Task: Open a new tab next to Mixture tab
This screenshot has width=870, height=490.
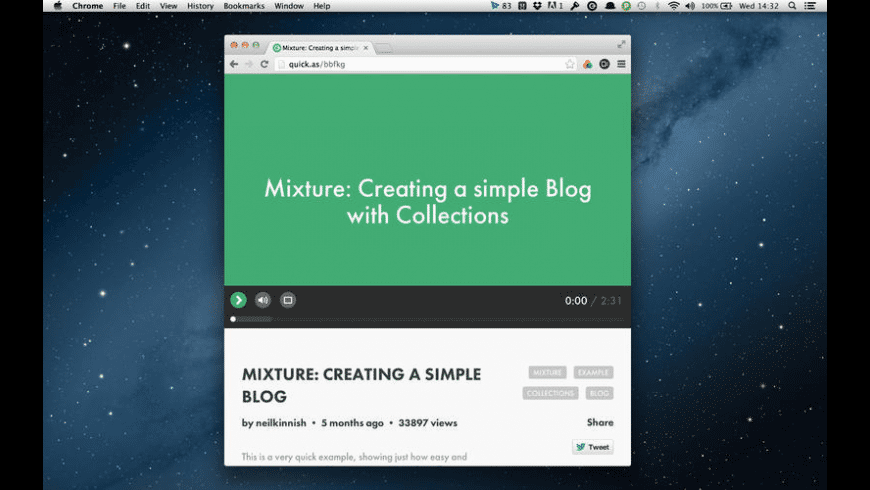Action: [x=384, y=49]
